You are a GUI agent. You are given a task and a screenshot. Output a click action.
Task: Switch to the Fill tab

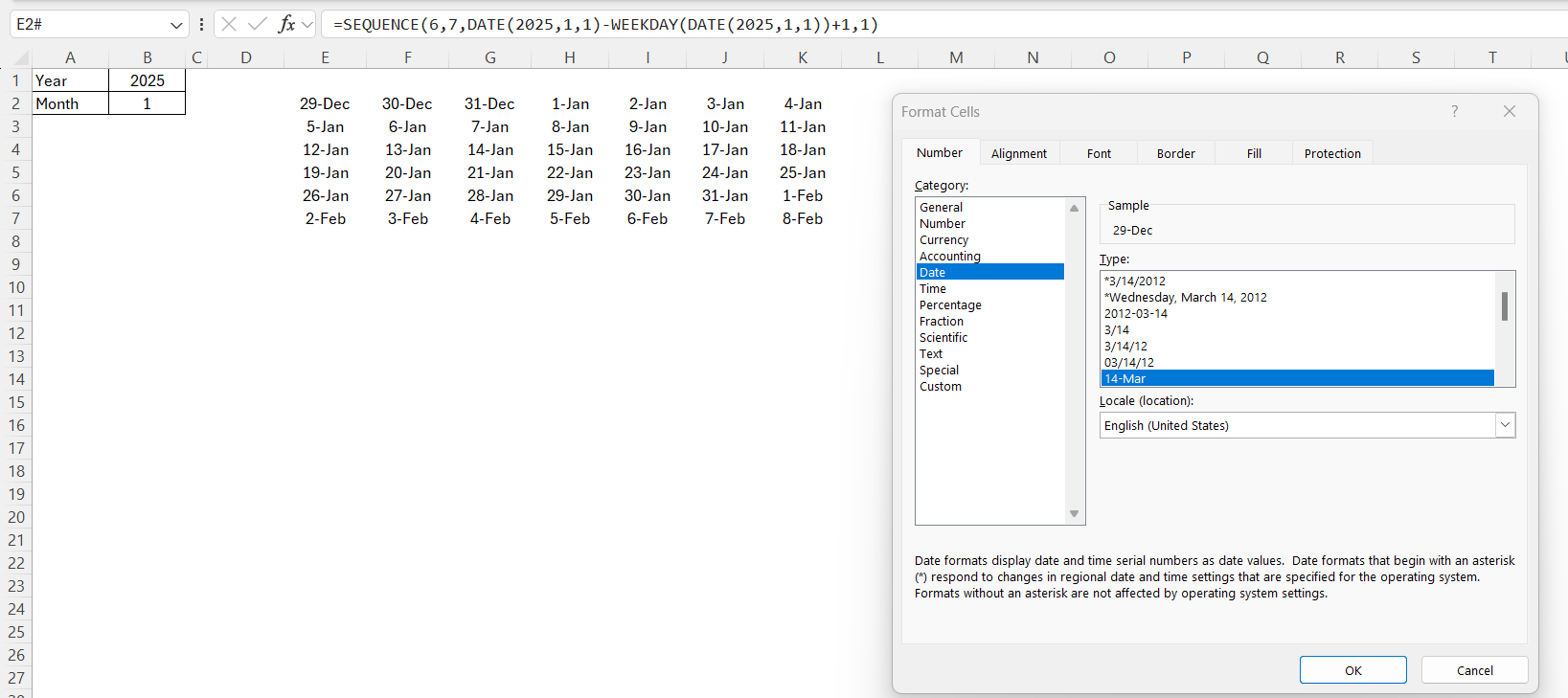(1254, 153)
